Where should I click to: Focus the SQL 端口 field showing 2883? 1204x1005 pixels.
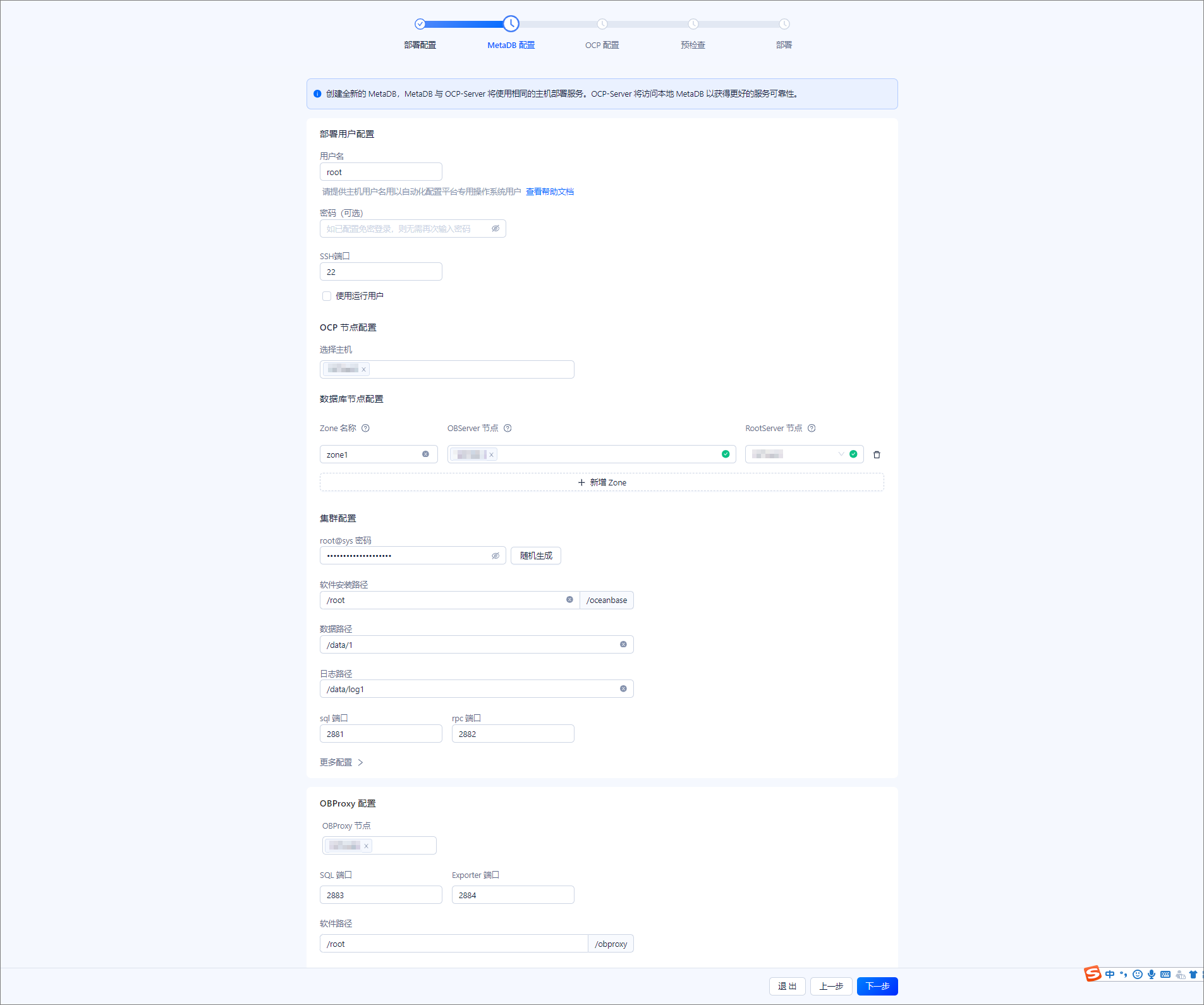point(381,895)
